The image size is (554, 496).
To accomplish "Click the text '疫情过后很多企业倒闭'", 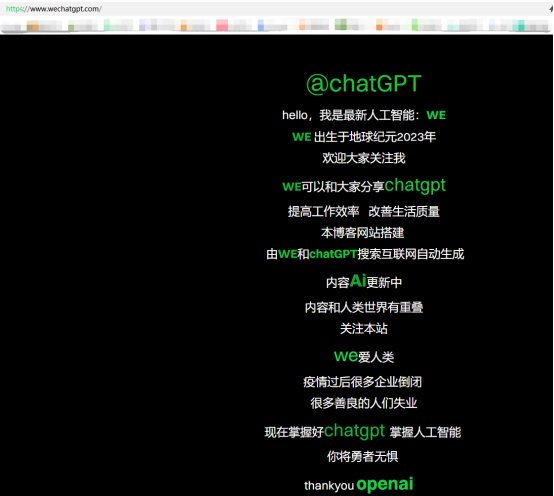I will tap(363, 382).
